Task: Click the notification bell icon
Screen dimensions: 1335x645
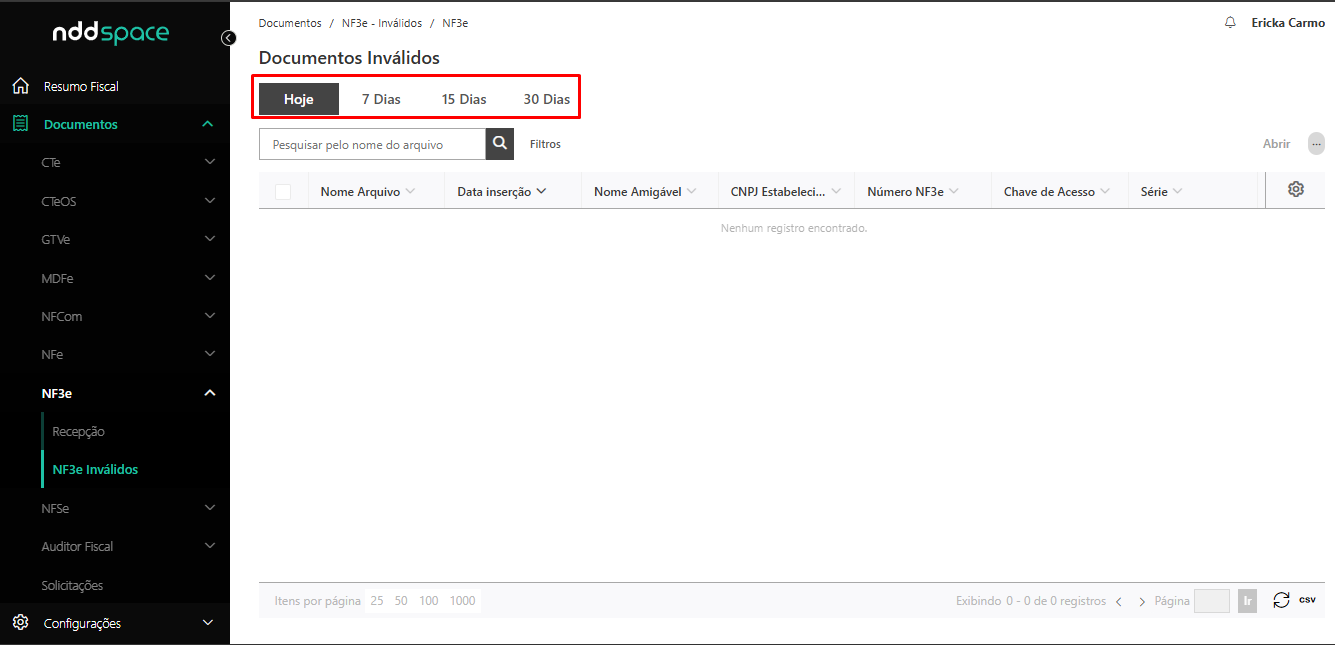Action: click(1230, 22)
